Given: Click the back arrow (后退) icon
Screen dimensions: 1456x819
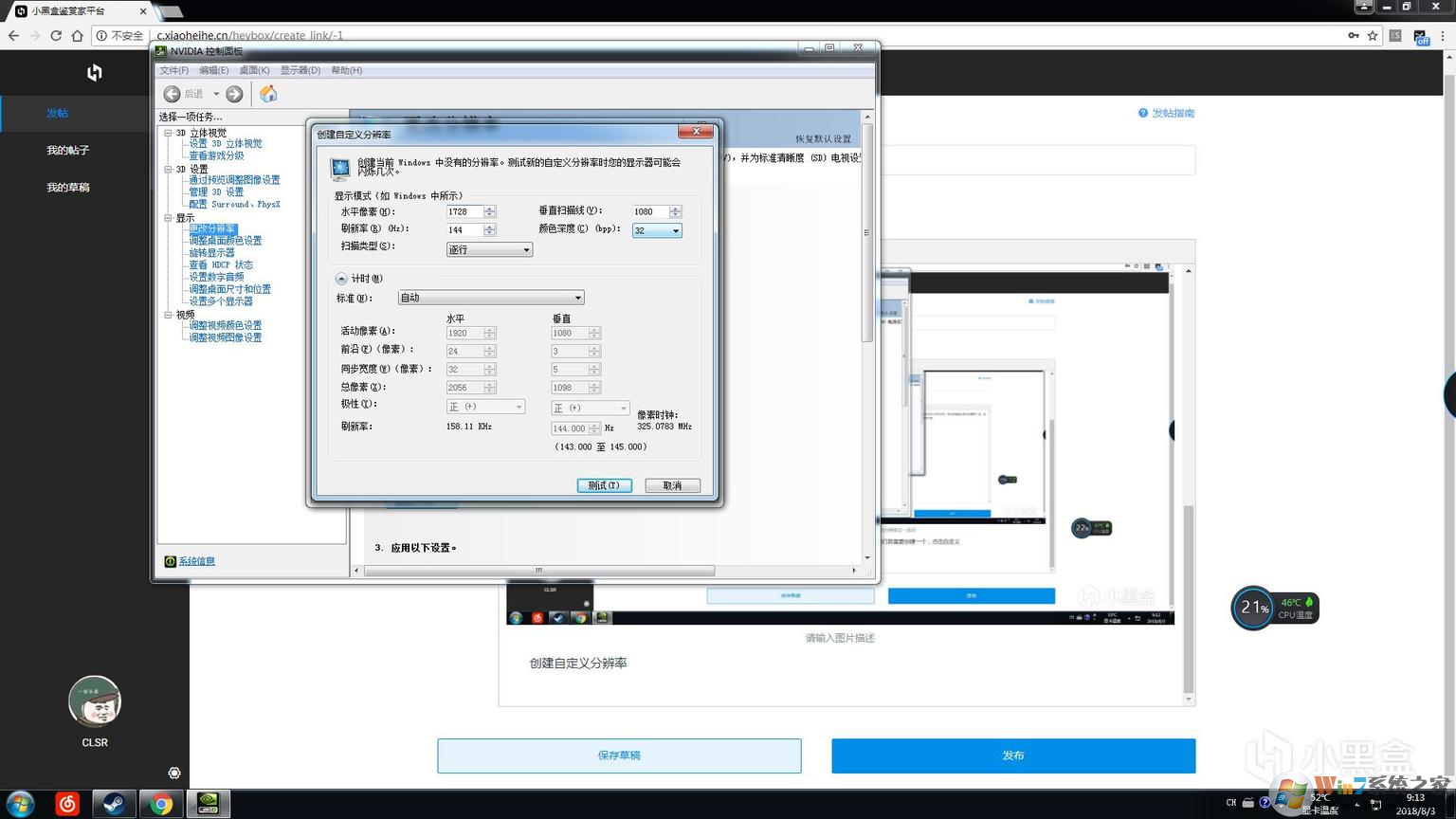Looking at the screenshot, I should coord(173,94).
